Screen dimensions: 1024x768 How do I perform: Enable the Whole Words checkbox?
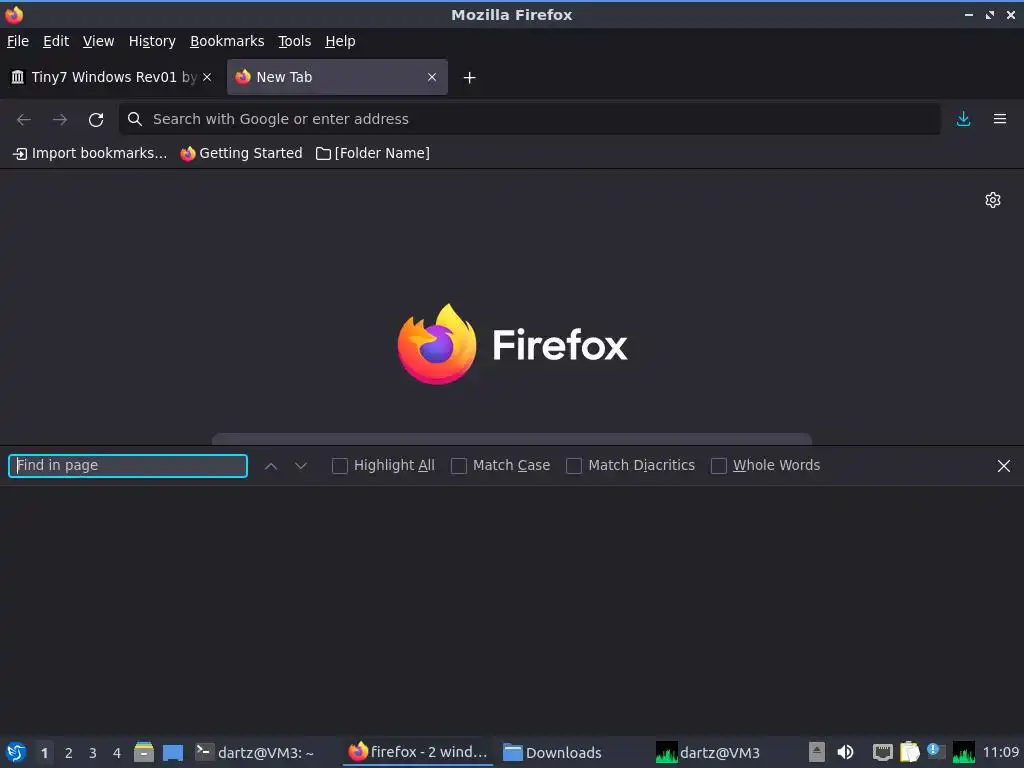[718, 466]
